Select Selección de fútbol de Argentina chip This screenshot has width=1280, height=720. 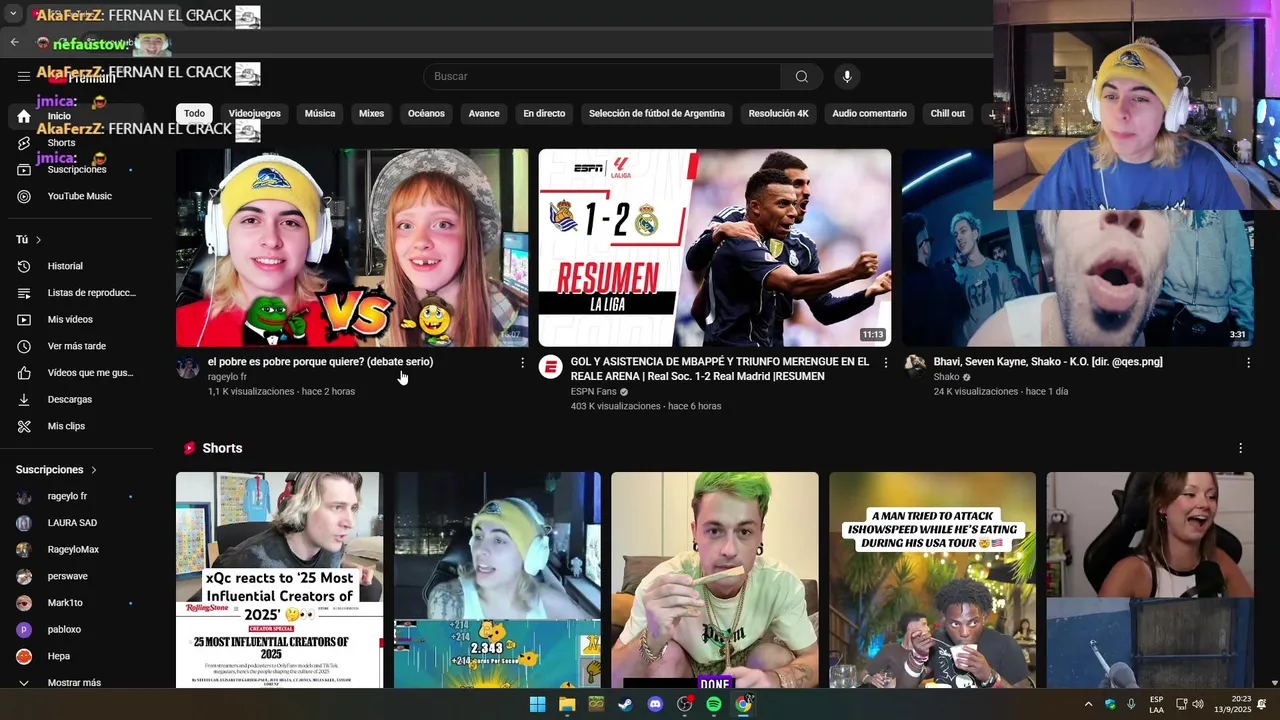coord(657,114)
